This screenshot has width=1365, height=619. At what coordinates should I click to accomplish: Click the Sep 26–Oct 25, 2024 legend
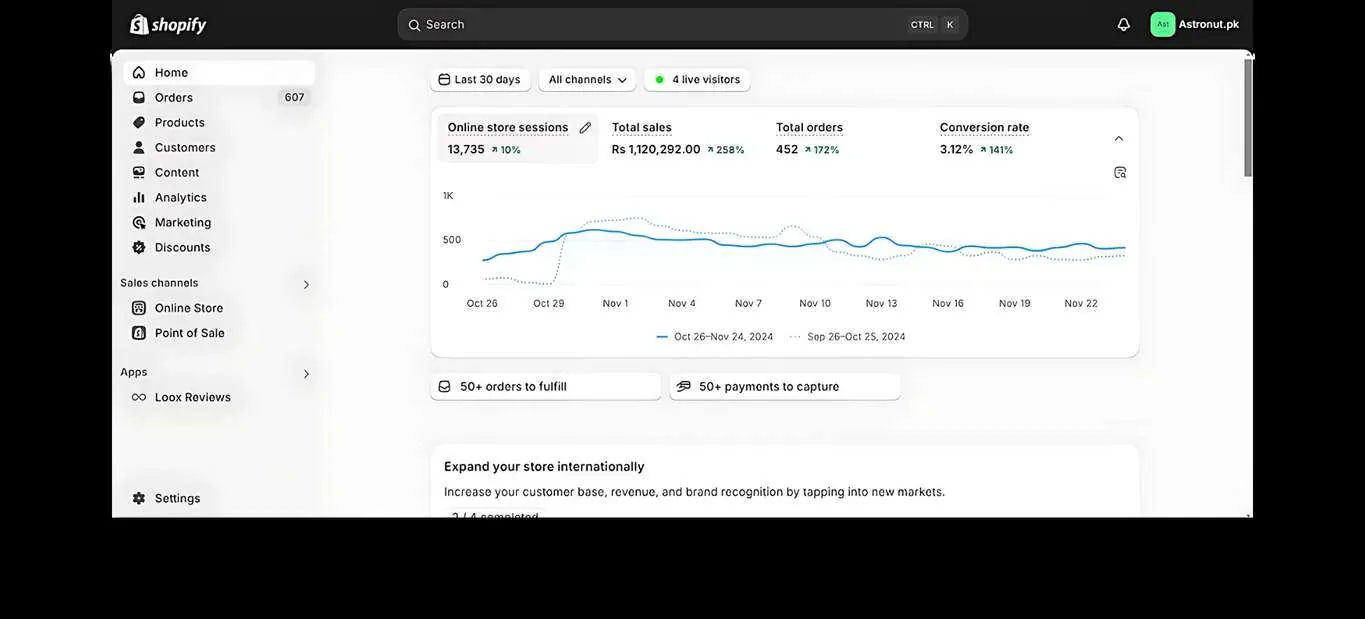coord(847,337)
